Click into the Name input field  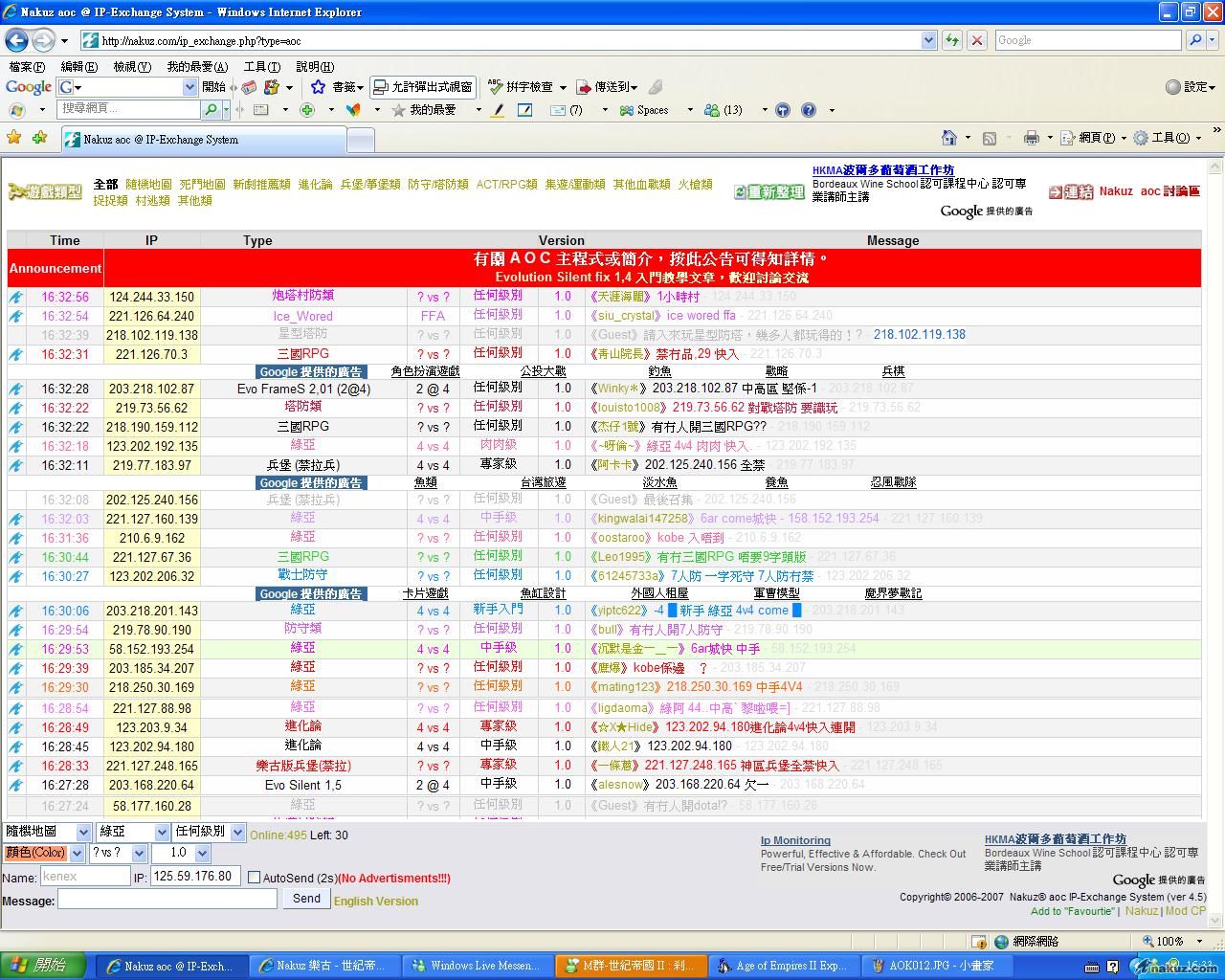(x=84, y=876)
